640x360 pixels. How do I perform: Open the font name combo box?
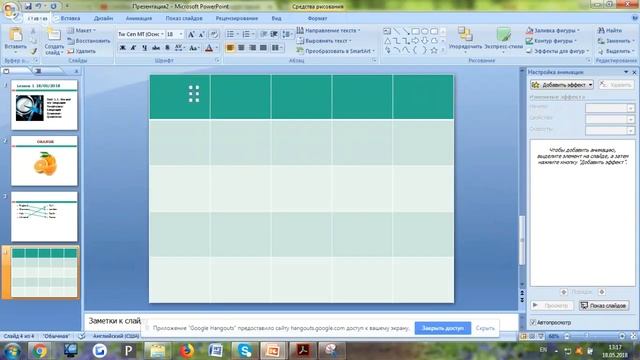[x=141, y=34]
